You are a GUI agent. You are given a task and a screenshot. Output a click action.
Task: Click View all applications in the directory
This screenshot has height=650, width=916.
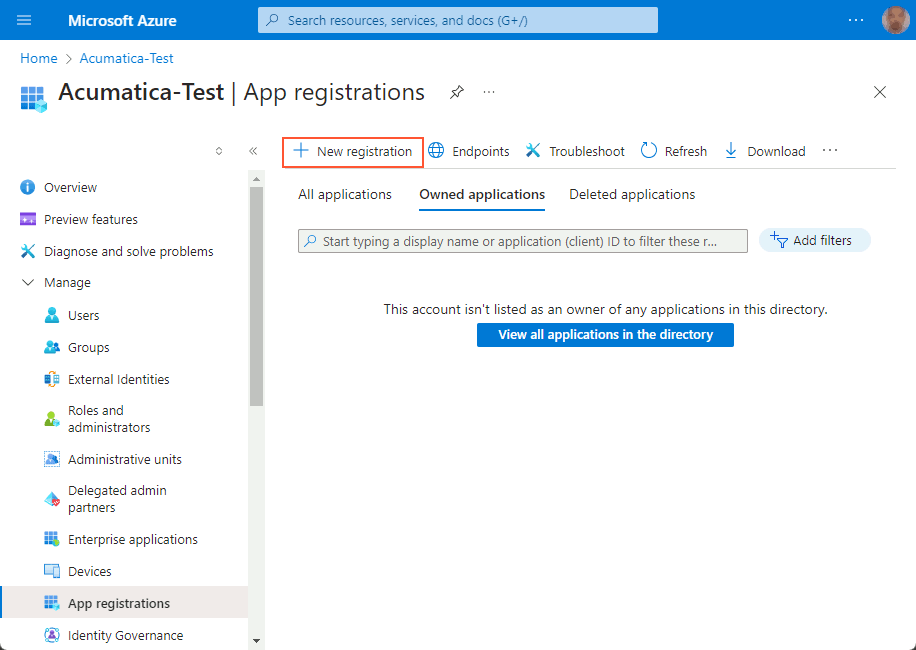[x=605, y=335]
